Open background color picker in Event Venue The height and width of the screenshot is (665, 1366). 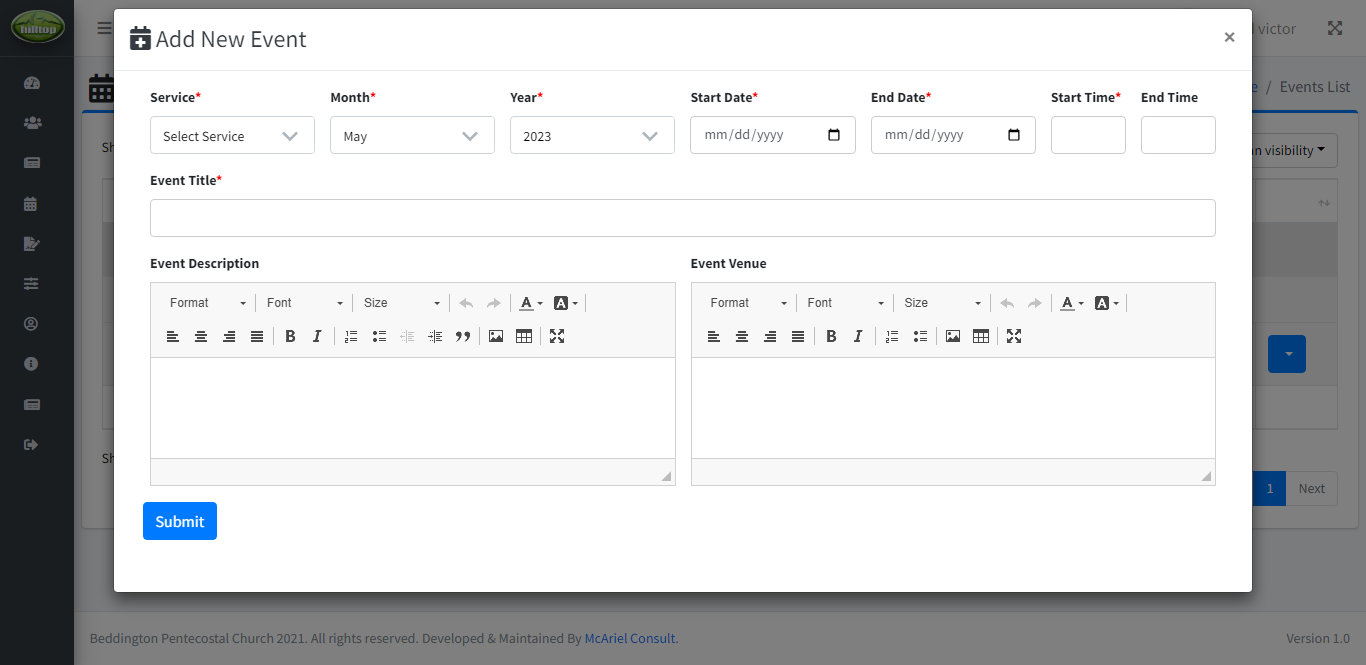click(x=1107, y=303)
